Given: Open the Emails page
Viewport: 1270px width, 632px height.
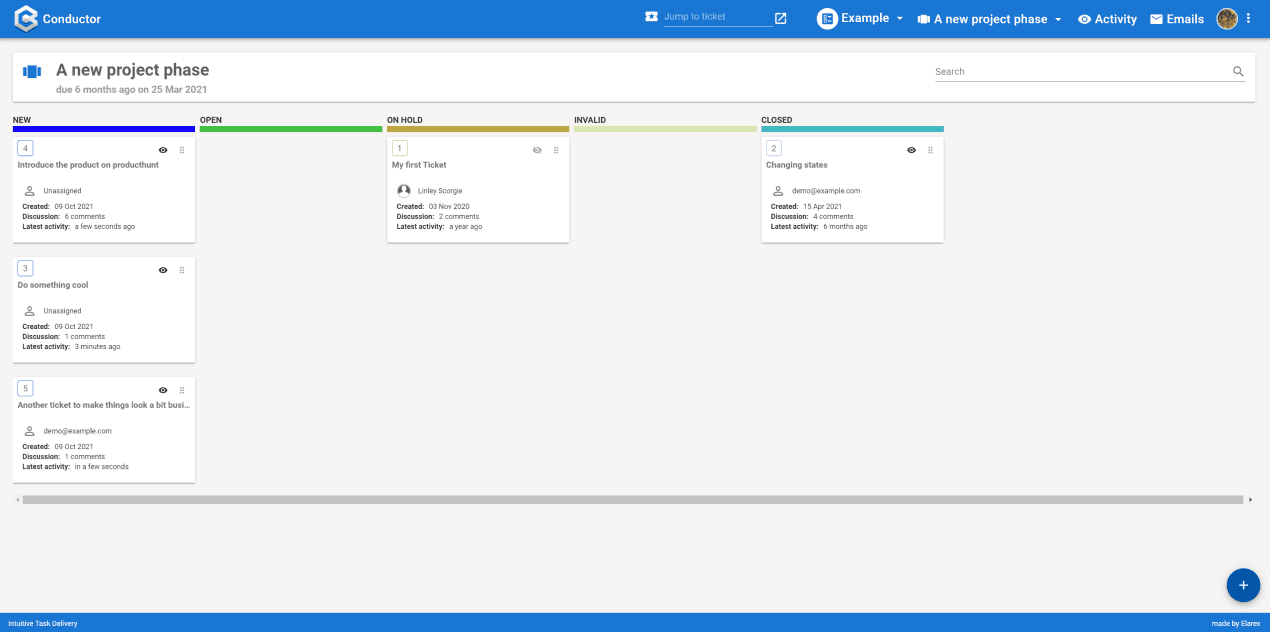Looking at the screenshot, I should (x=1177, y=19).
